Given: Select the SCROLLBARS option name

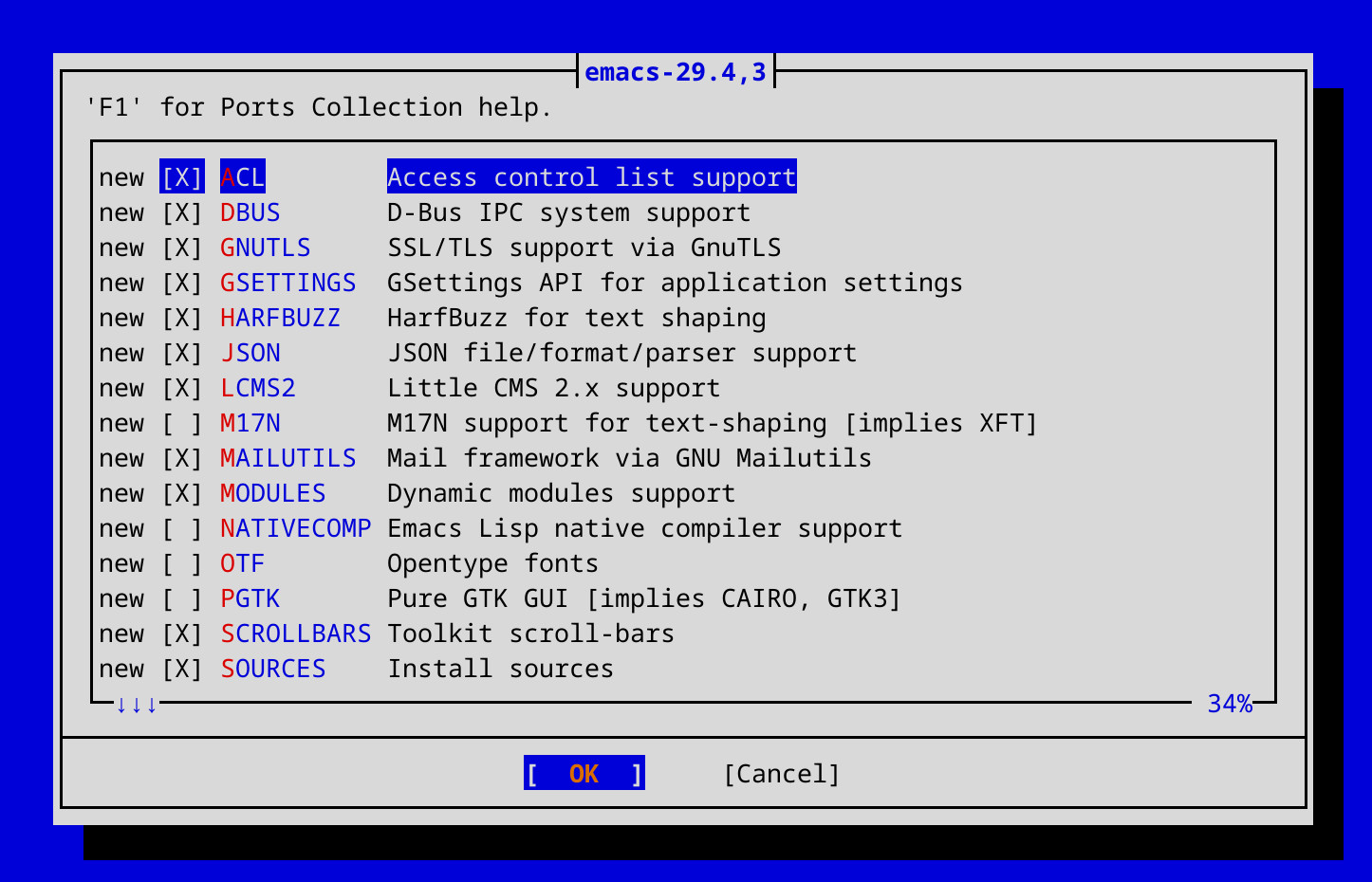Looking at the screenshot, I should point(296,634).
